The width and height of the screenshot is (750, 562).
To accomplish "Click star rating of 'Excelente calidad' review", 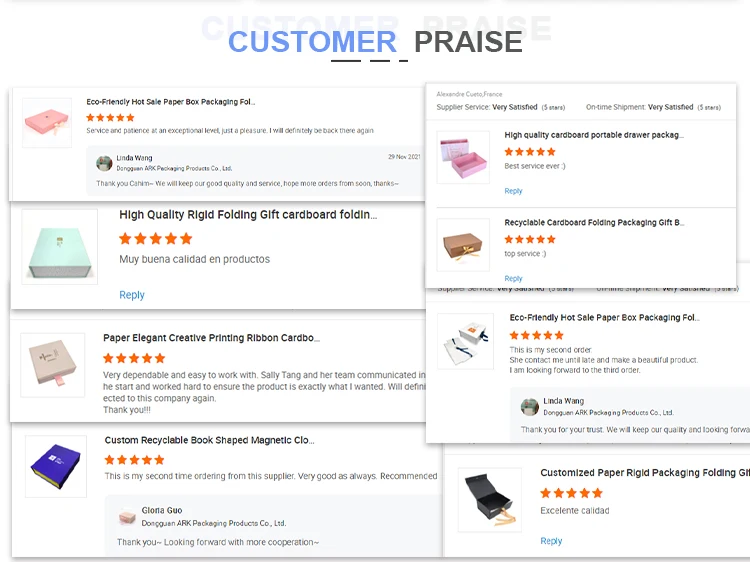I will pyautogui.click(x=571, y=493).
